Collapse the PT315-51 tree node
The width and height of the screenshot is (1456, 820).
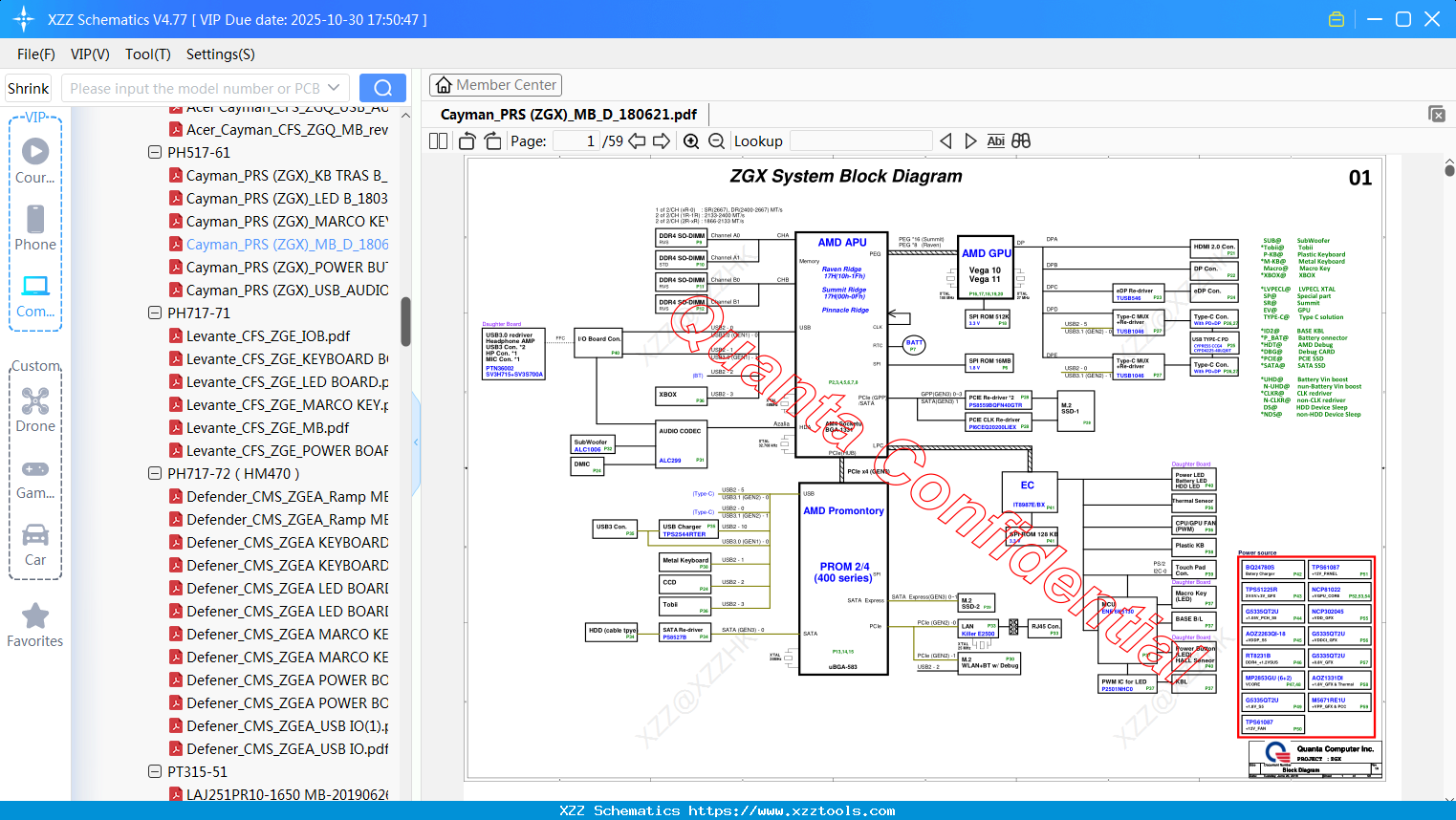(155, 771)
